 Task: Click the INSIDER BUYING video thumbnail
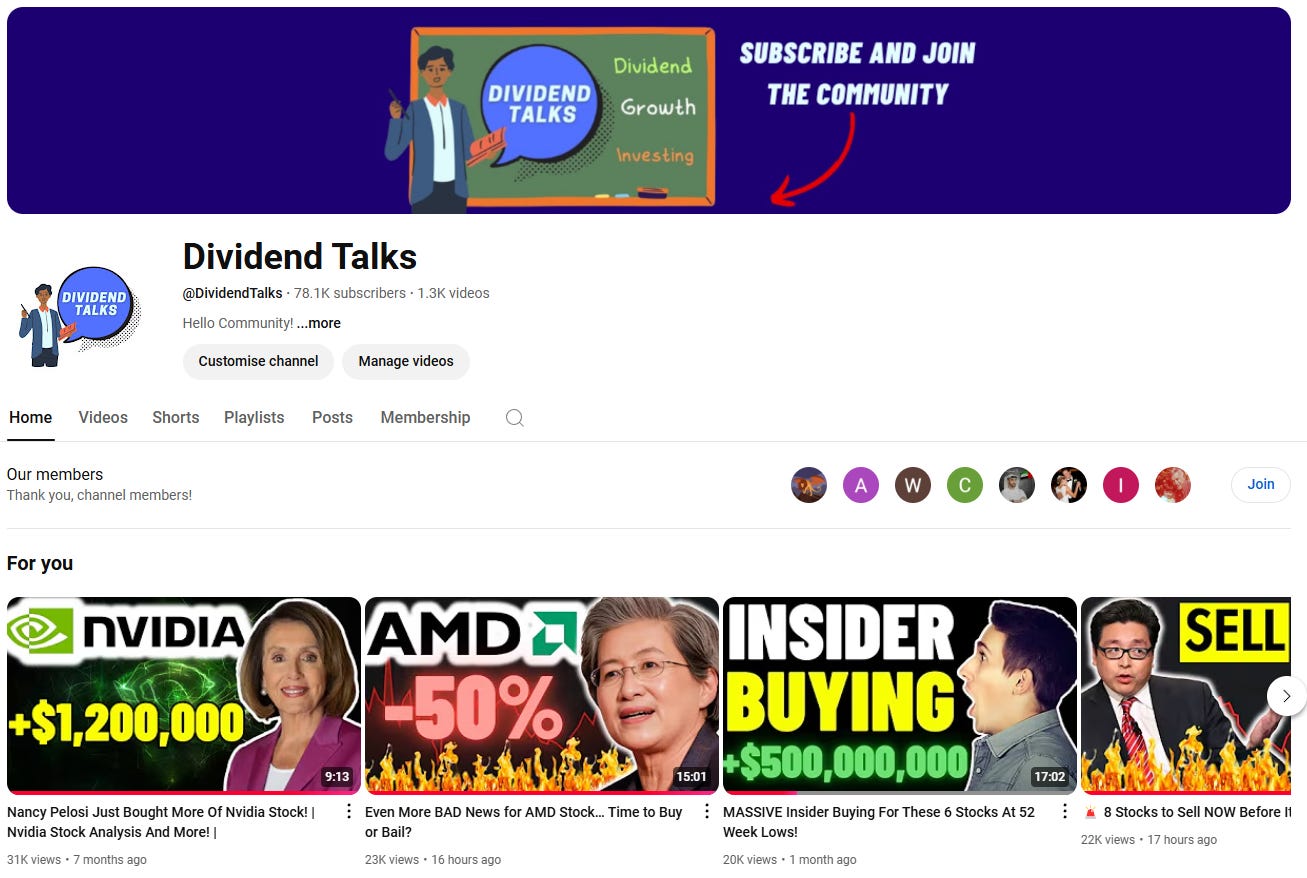[900, 695]
